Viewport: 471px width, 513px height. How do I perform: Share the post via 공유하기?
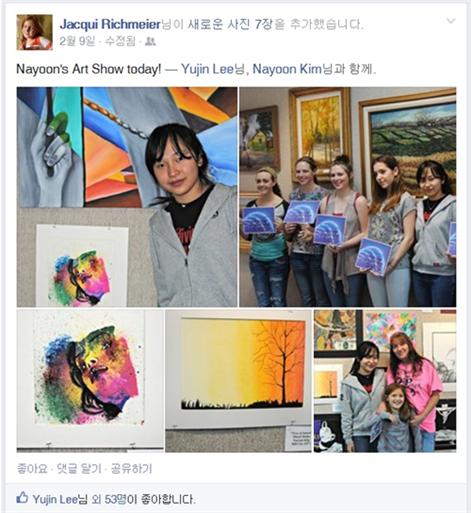tap(131, 469)
